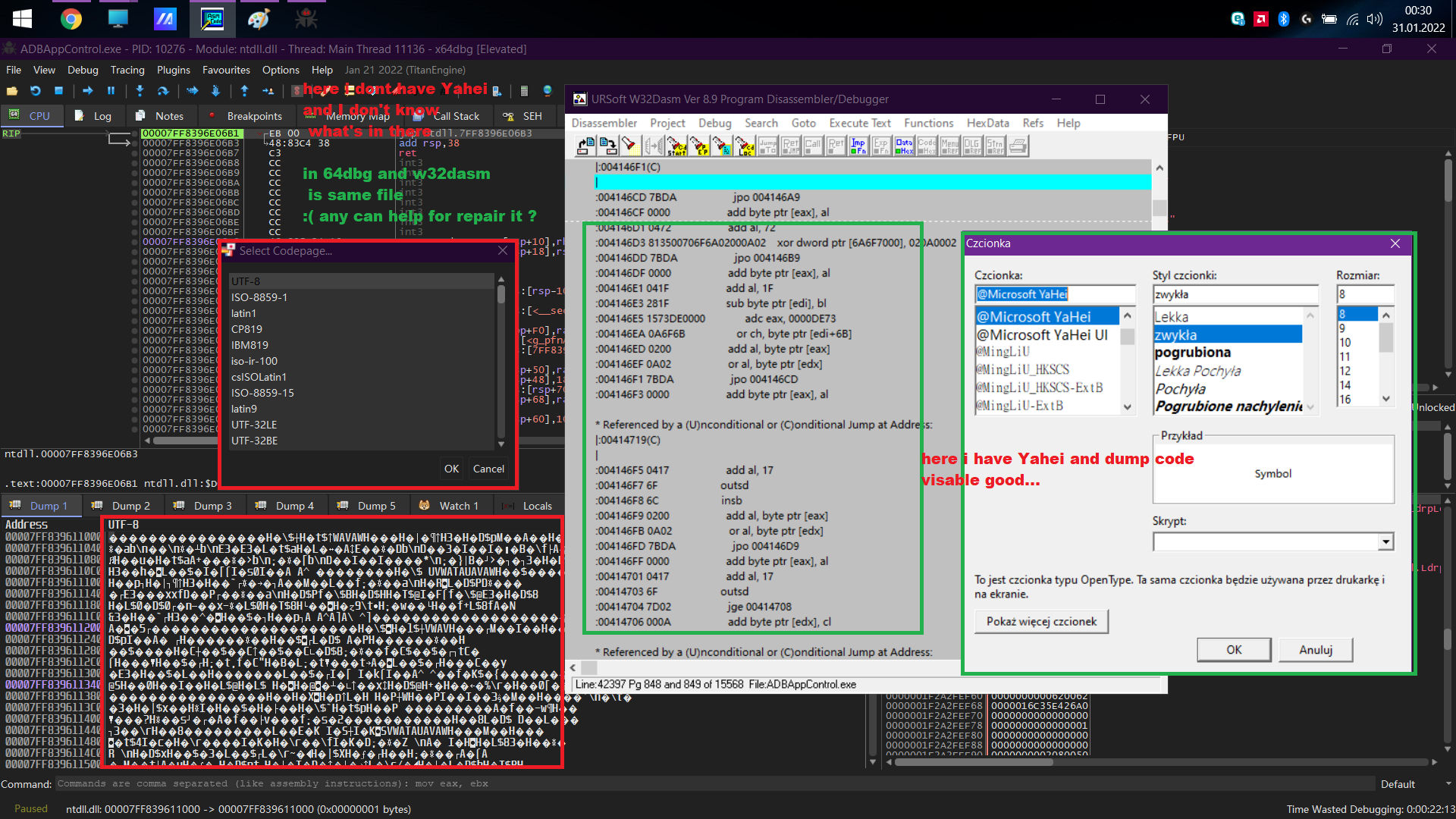Resume execution with the Run arrow in x64dbg

(87, 90)
